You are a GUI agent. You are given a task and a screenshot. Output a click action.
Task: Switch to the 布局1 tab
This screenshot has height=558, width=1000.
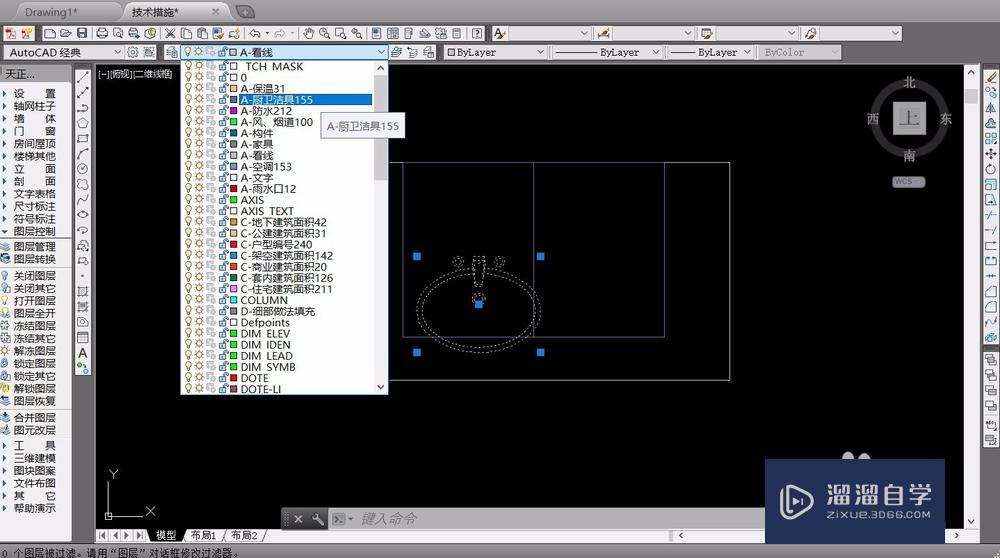[x=203, y=535]
